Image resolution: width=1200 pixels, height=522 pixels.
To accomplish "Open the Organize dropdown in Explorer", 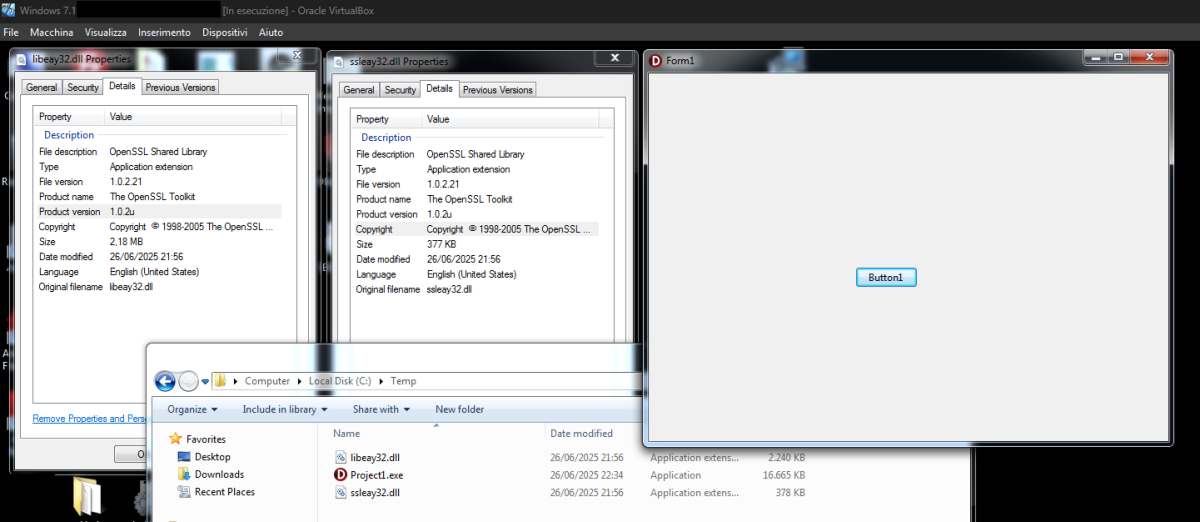I will pos(193,409).
